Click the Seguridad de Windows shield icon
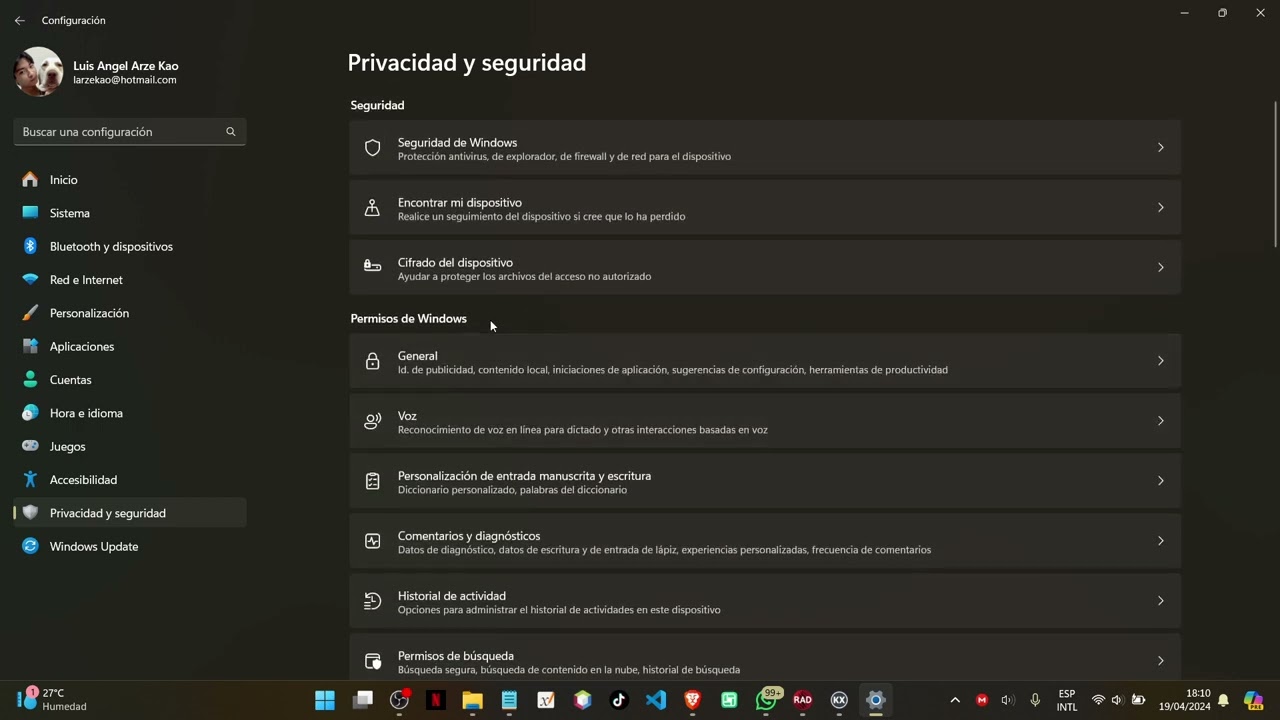The image size is (1280, 720). tap(372, 148)
